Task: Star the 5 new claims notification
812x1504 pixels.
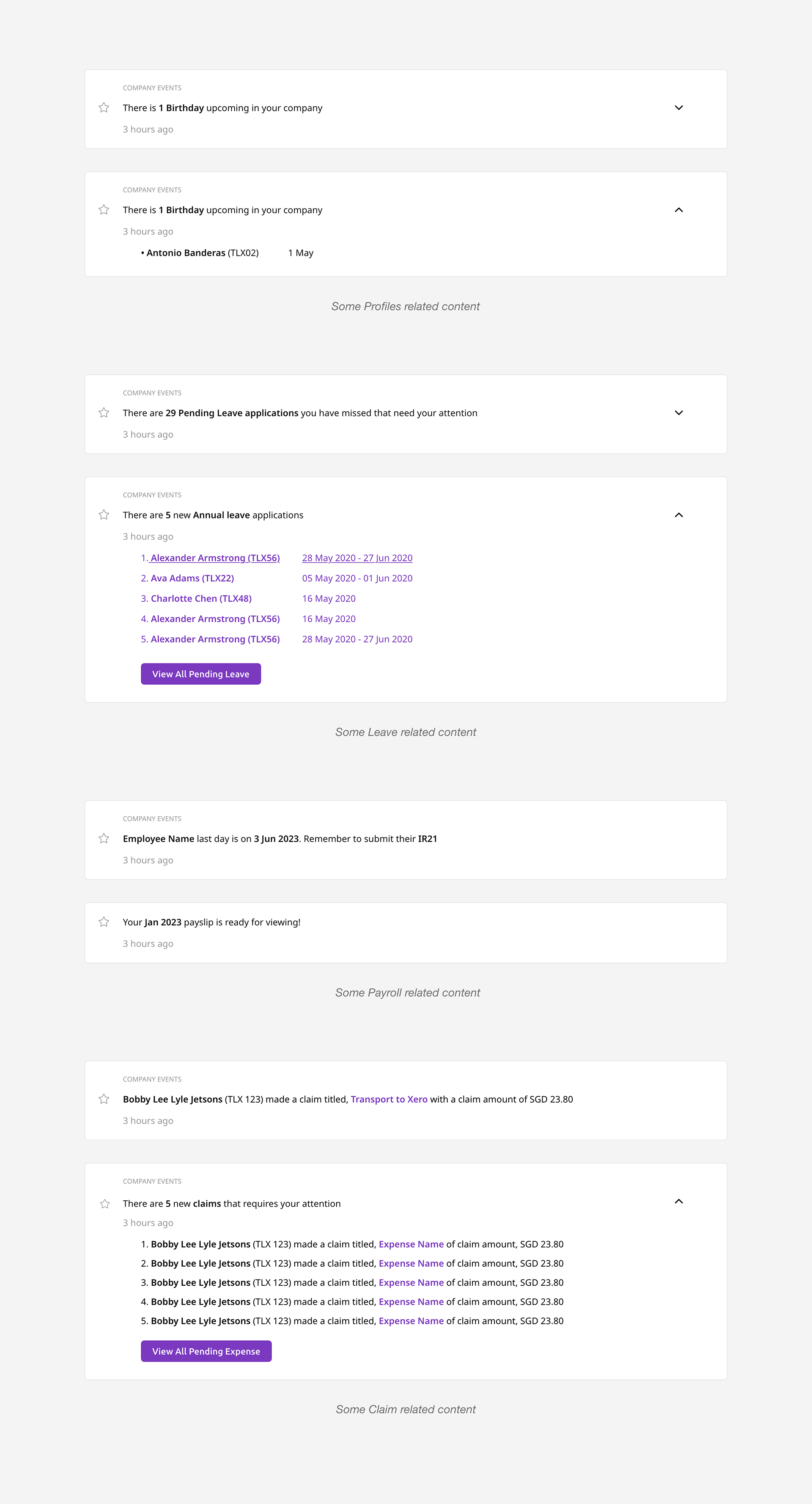Action: click(105, 1204)
